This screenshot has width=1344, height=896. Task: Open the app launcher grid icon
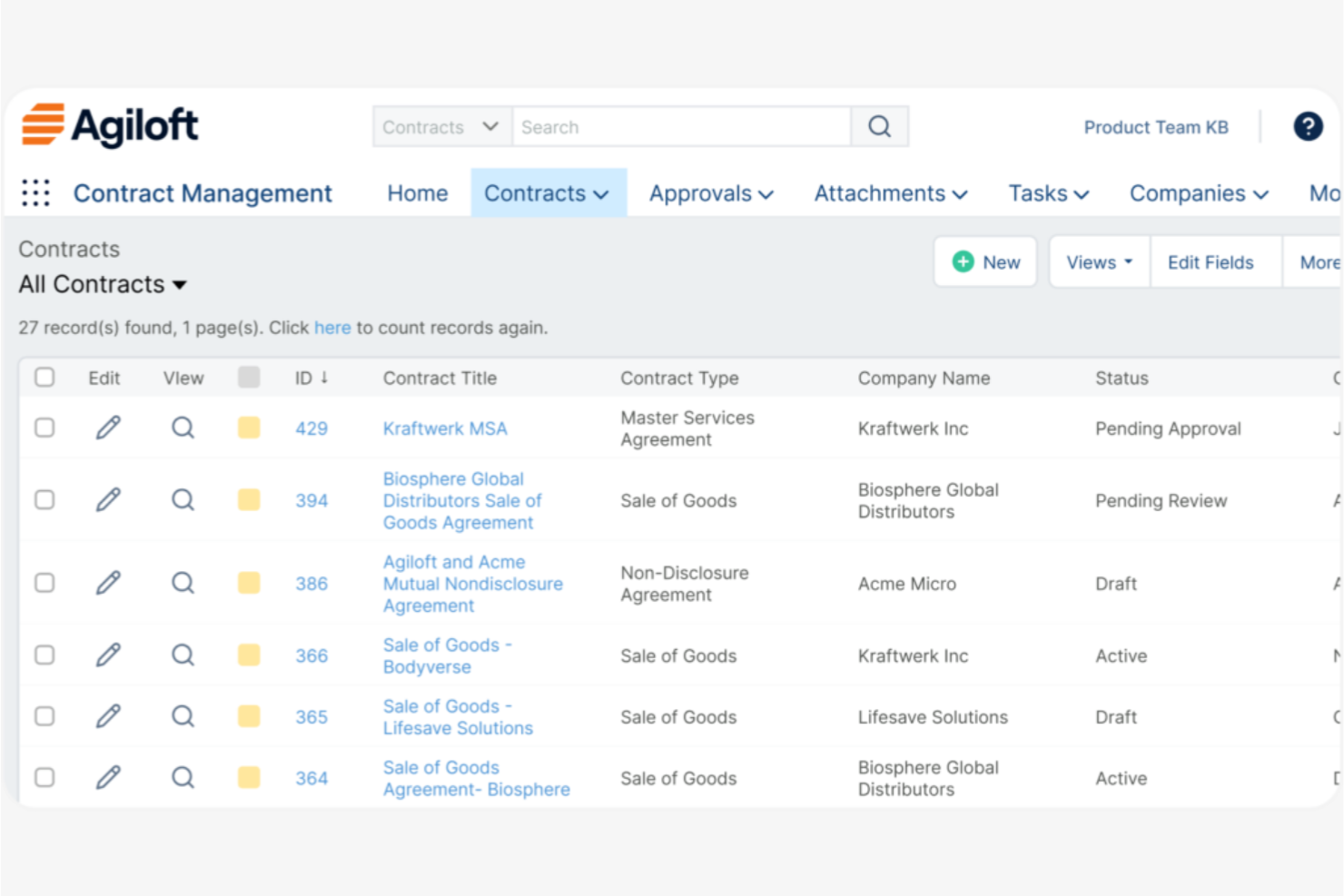click(35, 192)
